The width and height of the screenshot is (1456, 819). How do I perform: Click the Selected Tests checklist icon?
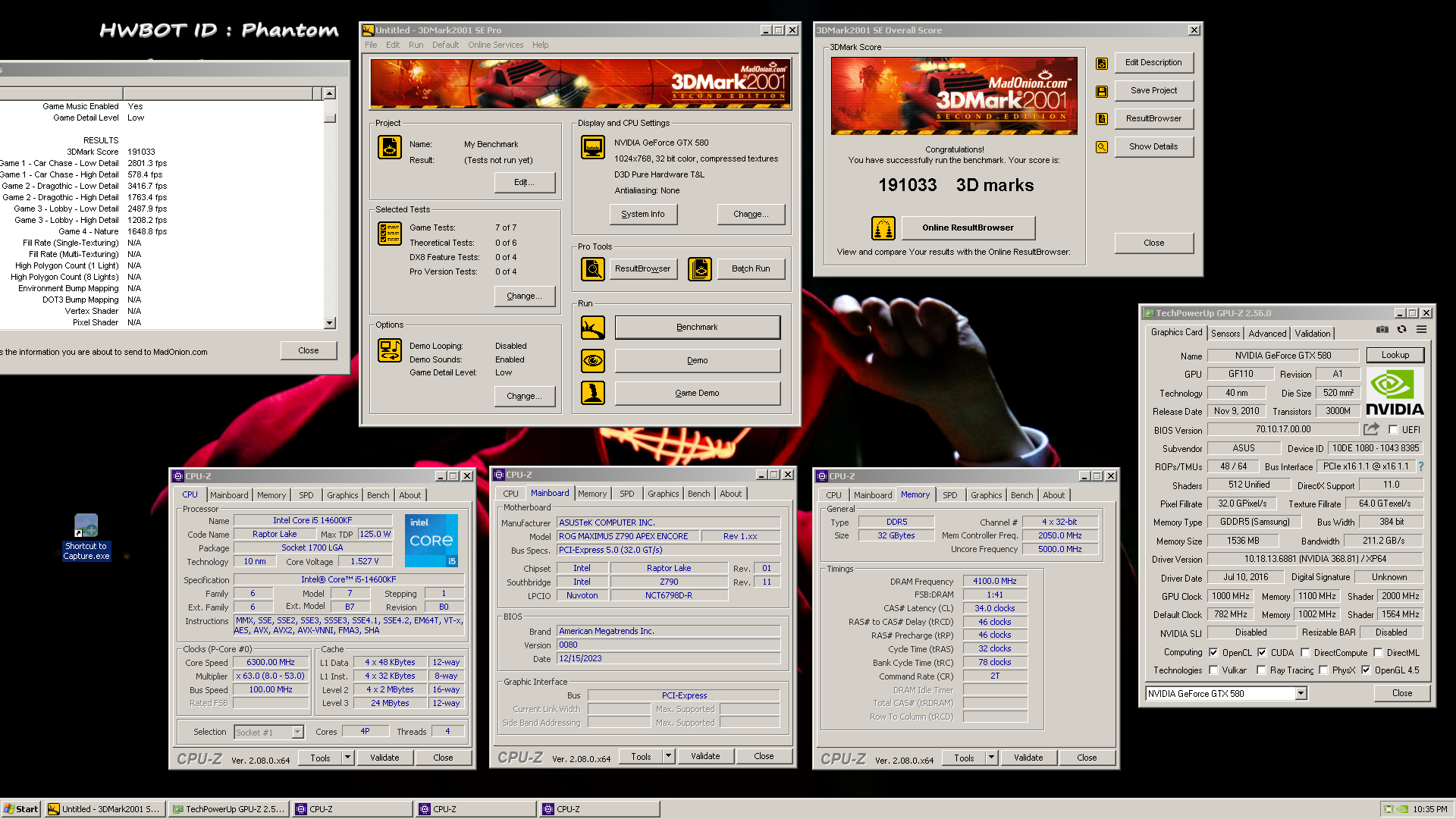coord(390,234)
